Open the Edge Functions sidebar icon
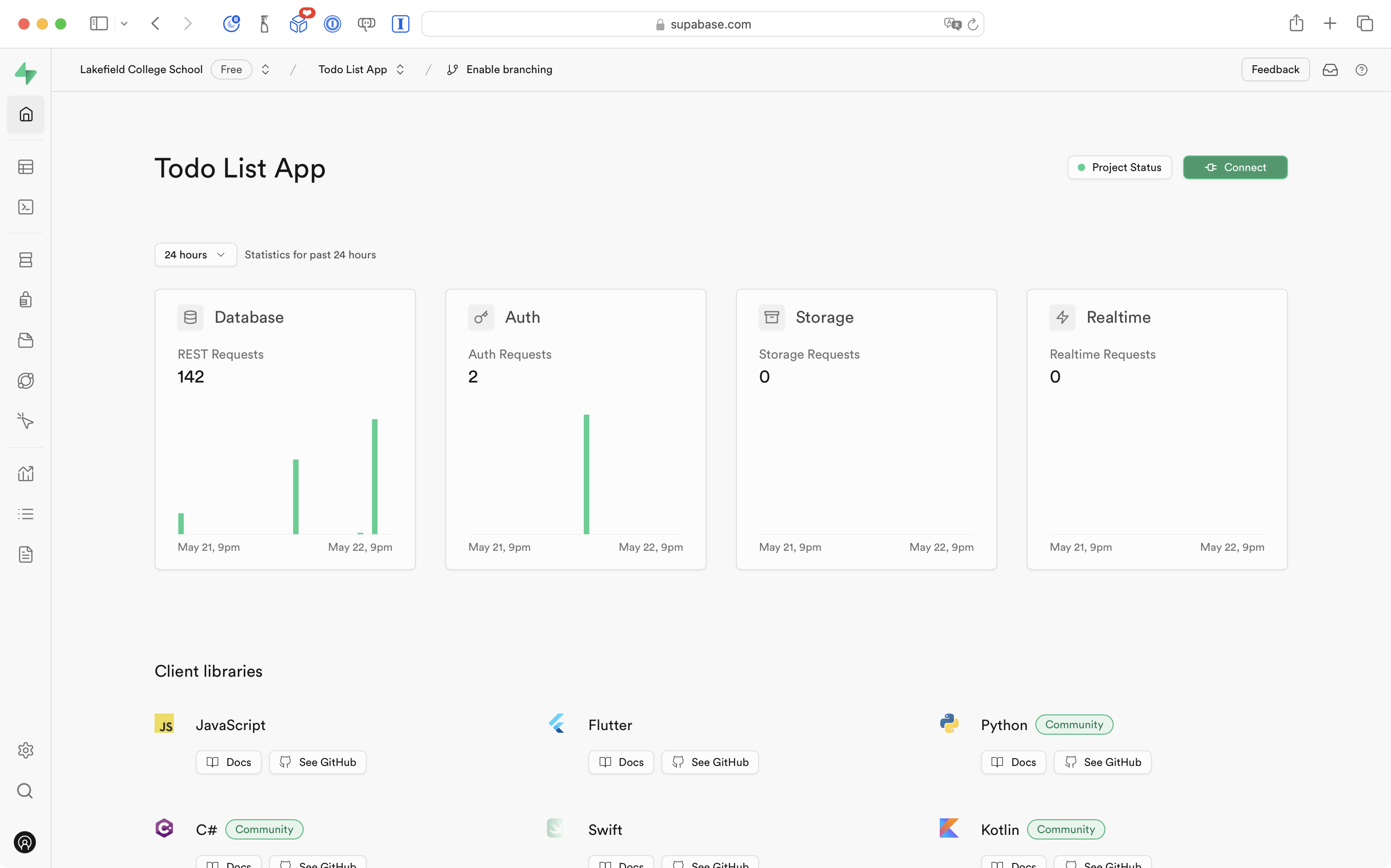The height and width of the screenshot is (868, 1391). pyautogui.click(x=26, y=381)
